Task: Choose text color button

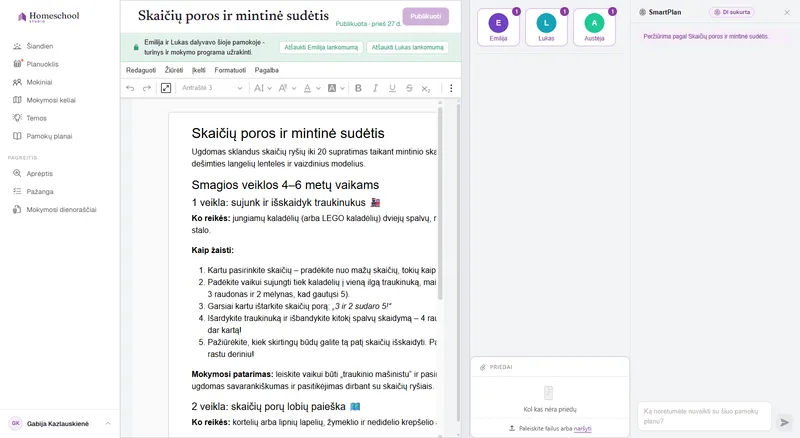Action: (x=307, y=88)
